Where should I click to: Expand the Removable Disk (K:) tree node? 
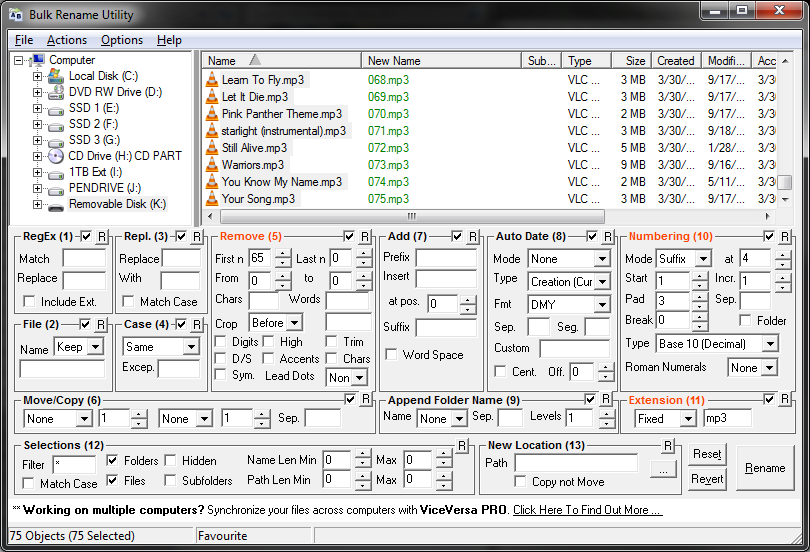pos(37,204)
